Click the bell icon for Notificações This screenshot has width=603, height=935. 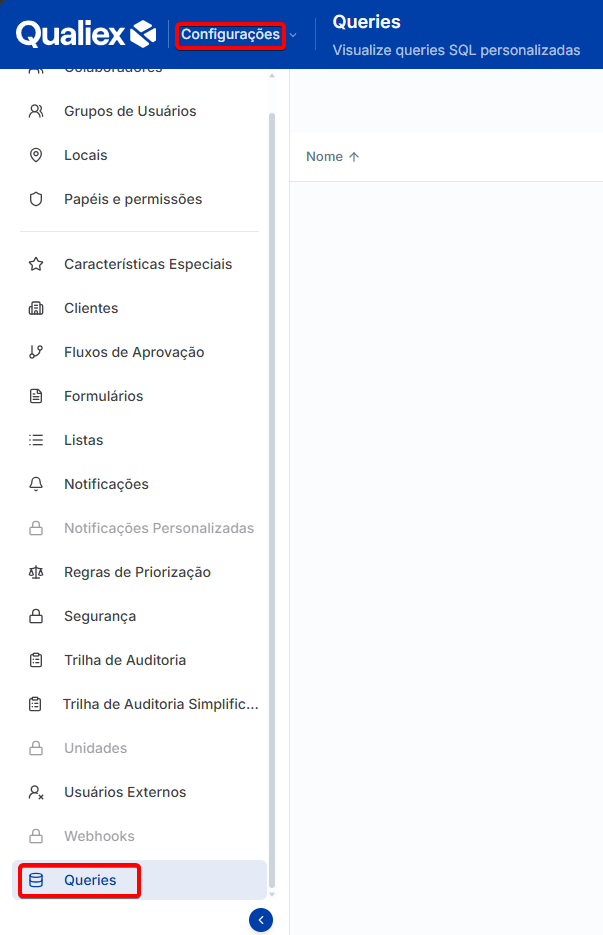tap(36, 484)
